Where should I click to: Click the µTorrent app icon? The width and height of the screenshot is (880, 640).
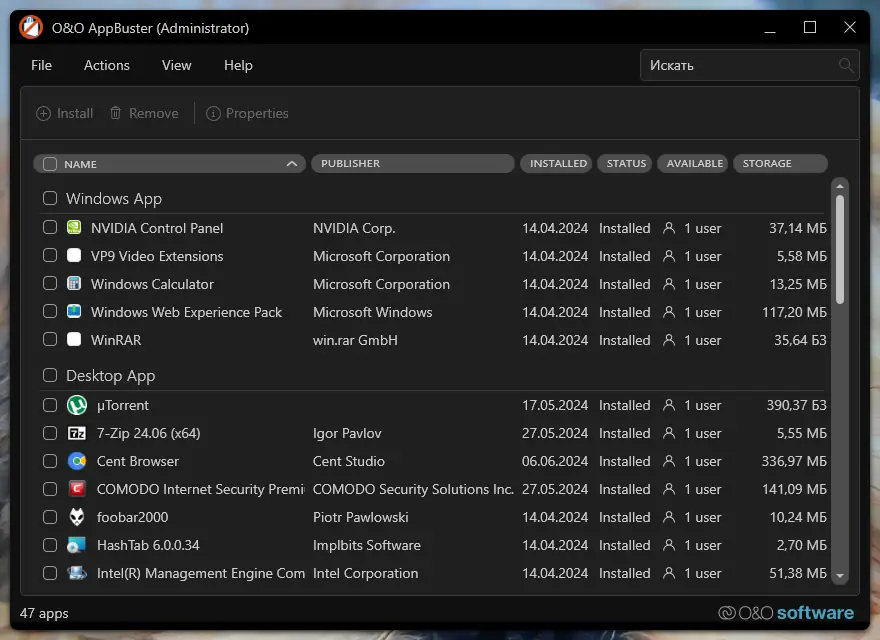(x=77, y=405)
